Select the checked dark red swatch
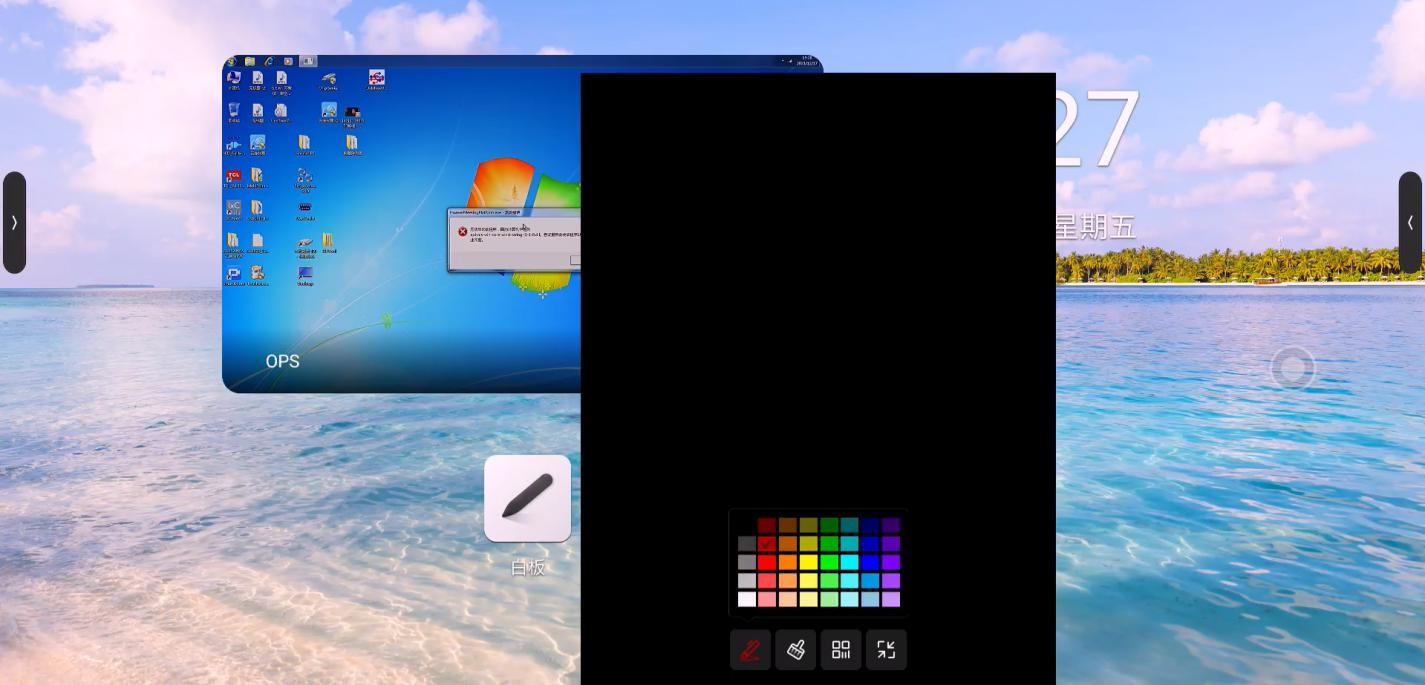 click(x=767, y=544)
